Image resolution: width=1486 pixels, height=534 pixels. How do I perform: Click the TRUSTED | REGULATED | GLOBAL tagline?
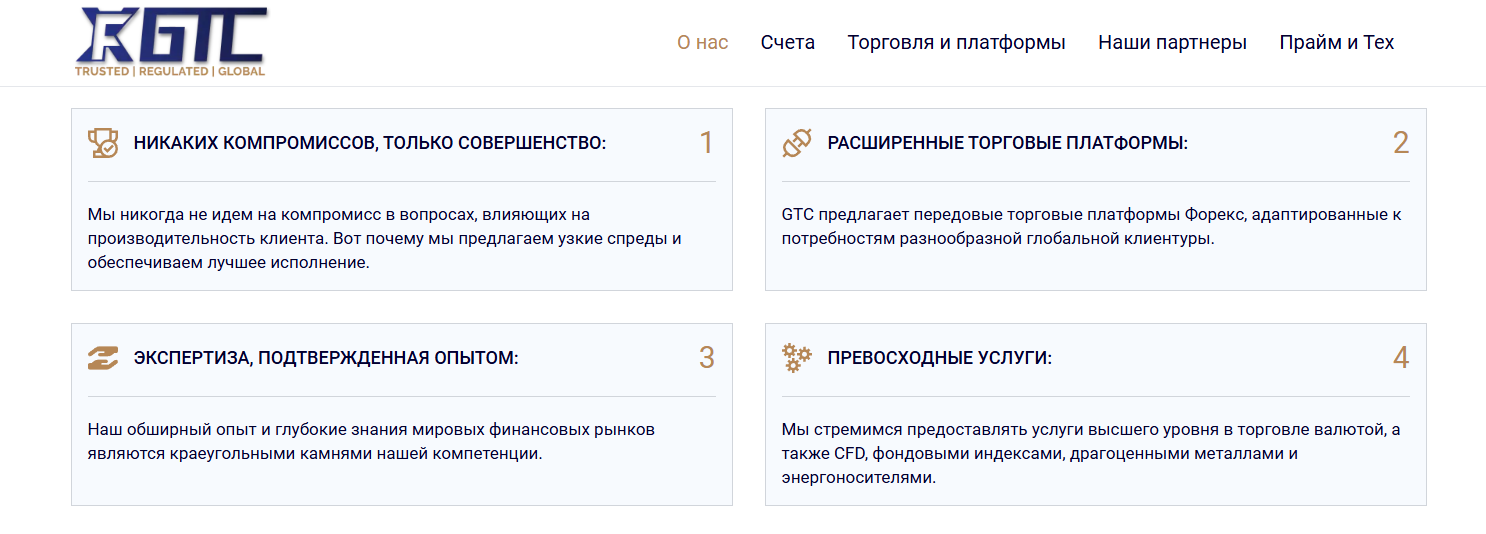pyautogui.click(x=170, y=72)
